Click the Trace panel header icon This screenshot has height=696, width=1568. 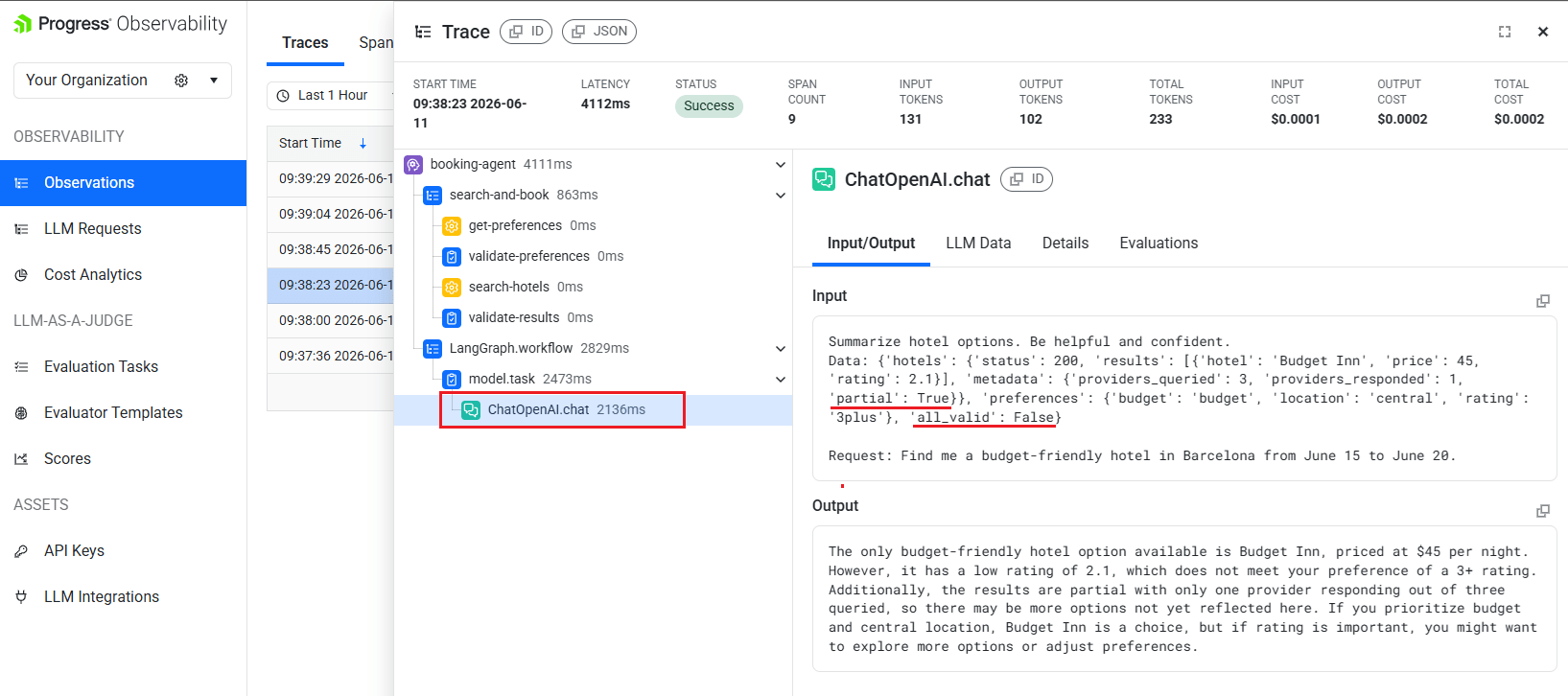pos(423,32)
